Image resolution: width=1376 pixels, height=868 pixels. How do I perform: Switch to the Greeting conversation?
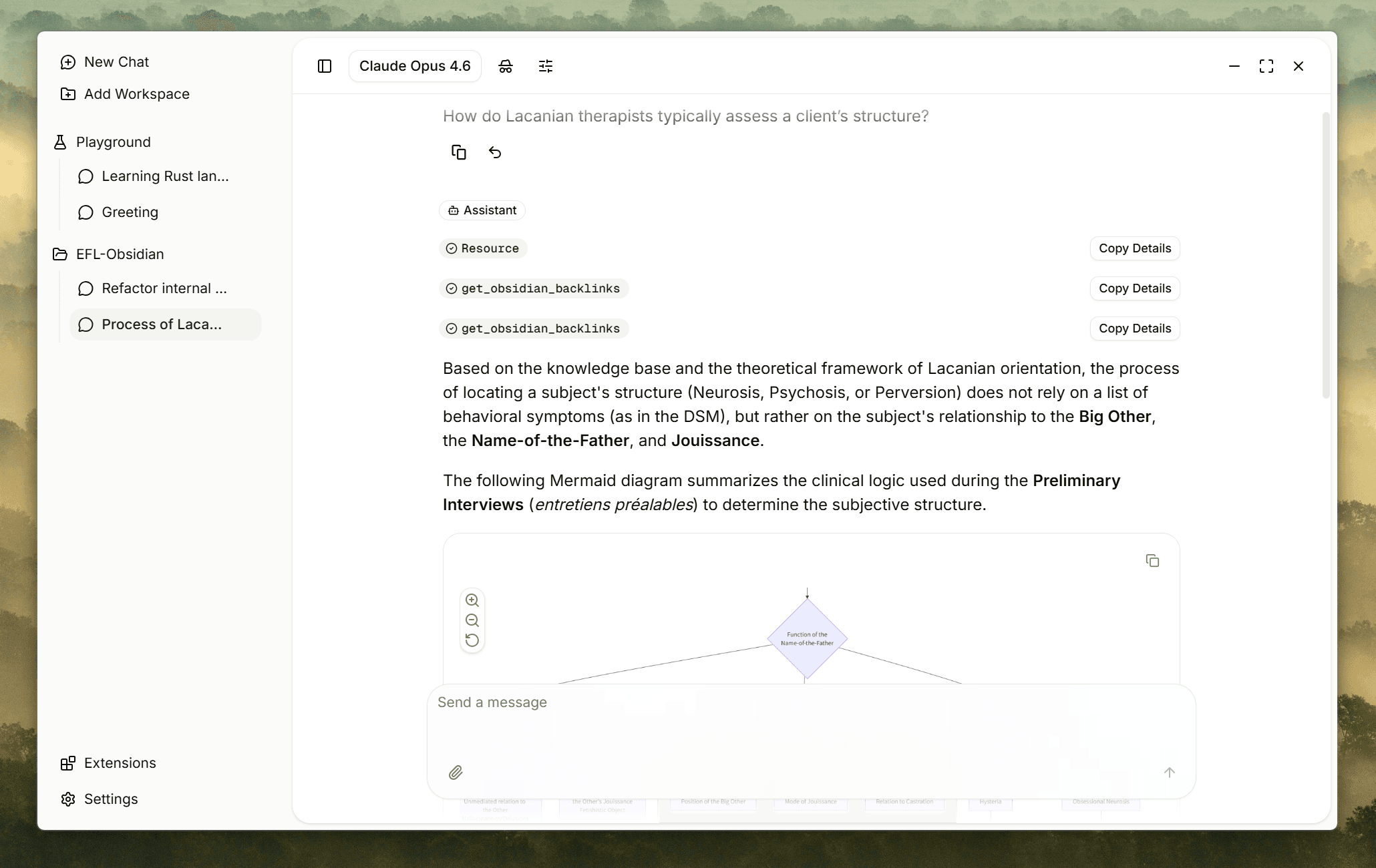[x=130, y=212]
